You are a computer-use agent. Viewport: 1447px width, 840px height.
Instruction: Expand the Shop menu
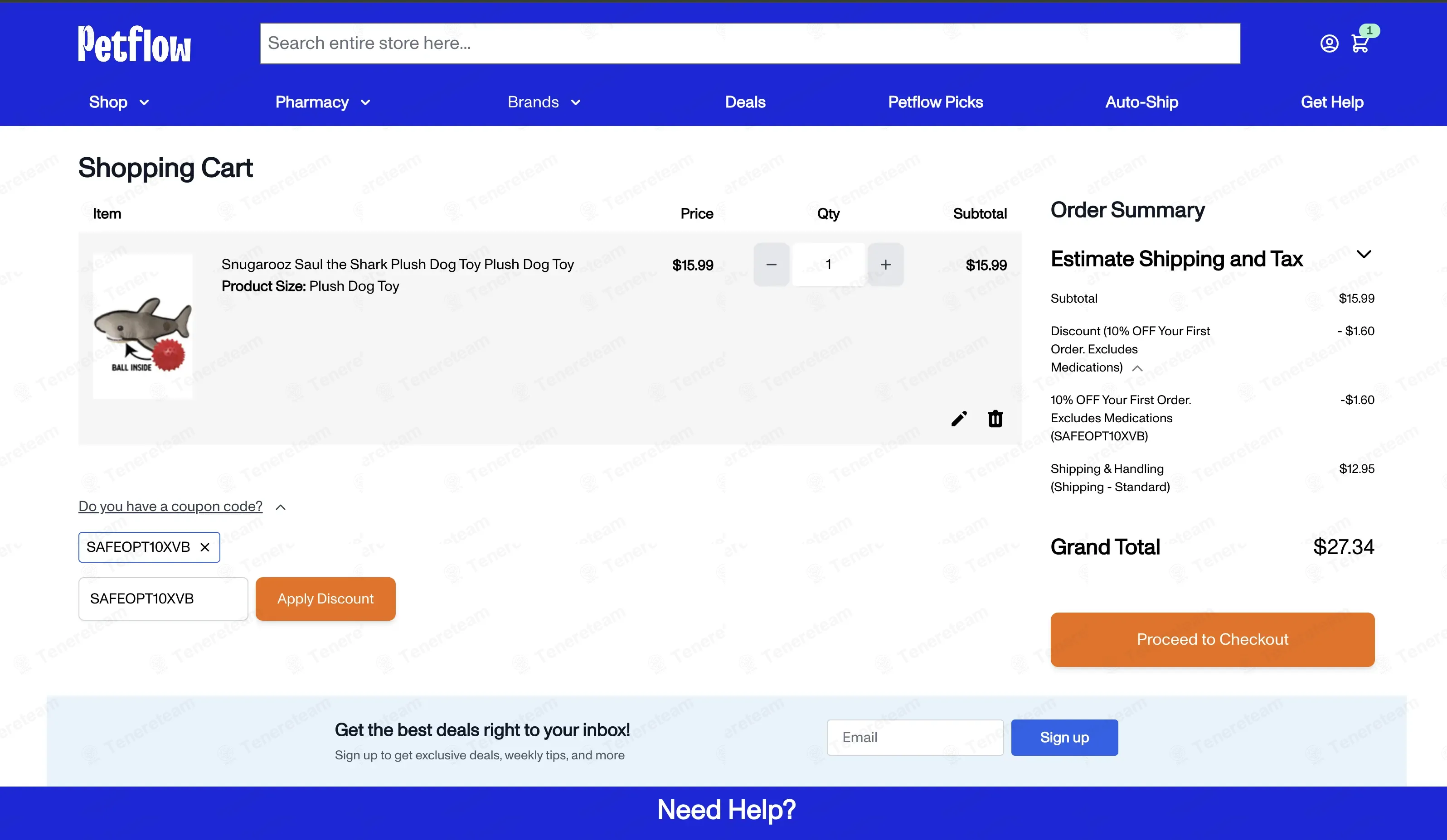[119, 102]
